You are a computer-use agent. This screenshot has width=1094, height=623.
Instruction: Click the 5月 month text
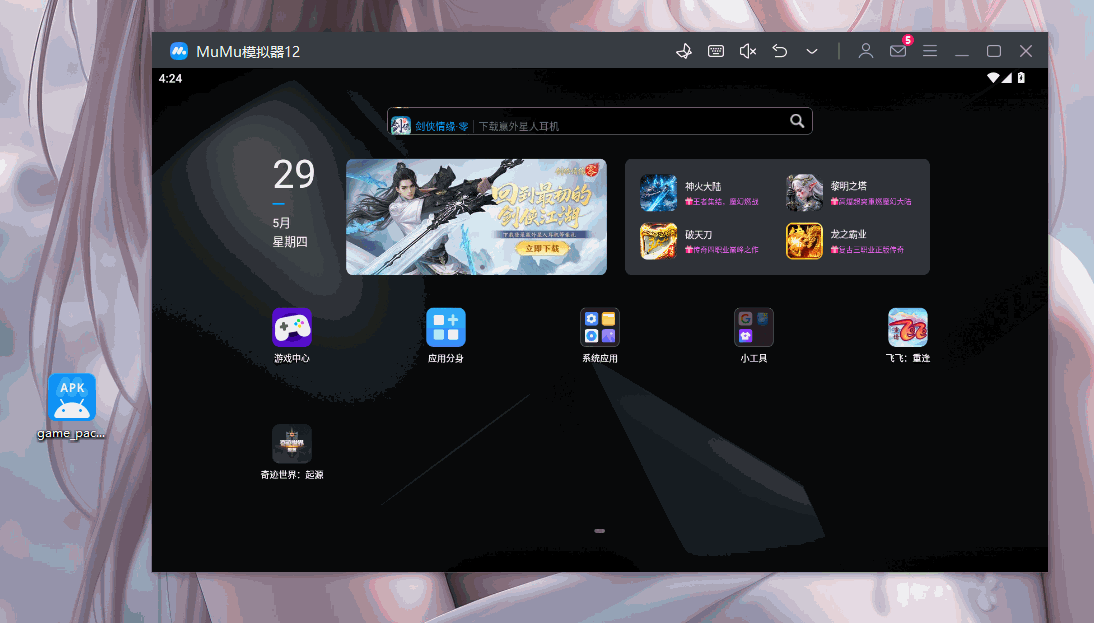281,223
